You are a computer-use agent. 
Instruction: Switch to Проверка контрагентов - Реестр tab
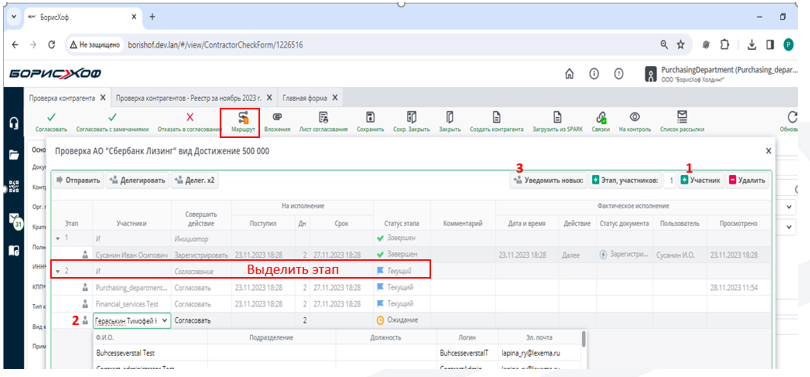tap(189, 98)
